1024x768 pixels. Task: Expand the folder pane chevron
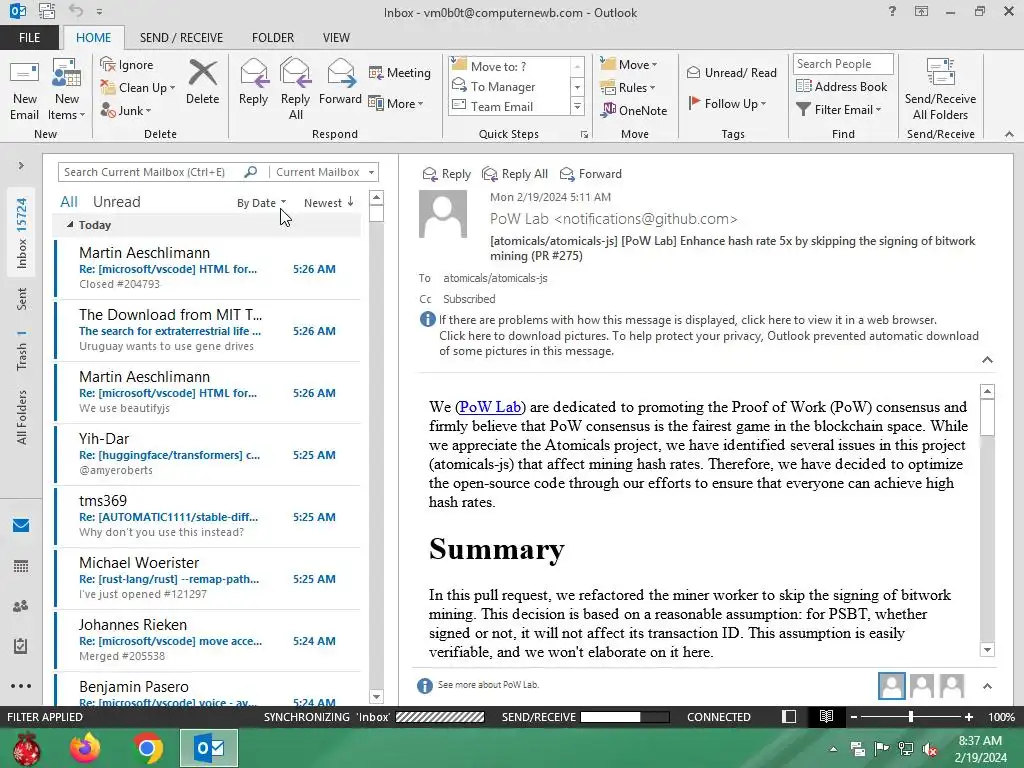(x=21, y=165)
